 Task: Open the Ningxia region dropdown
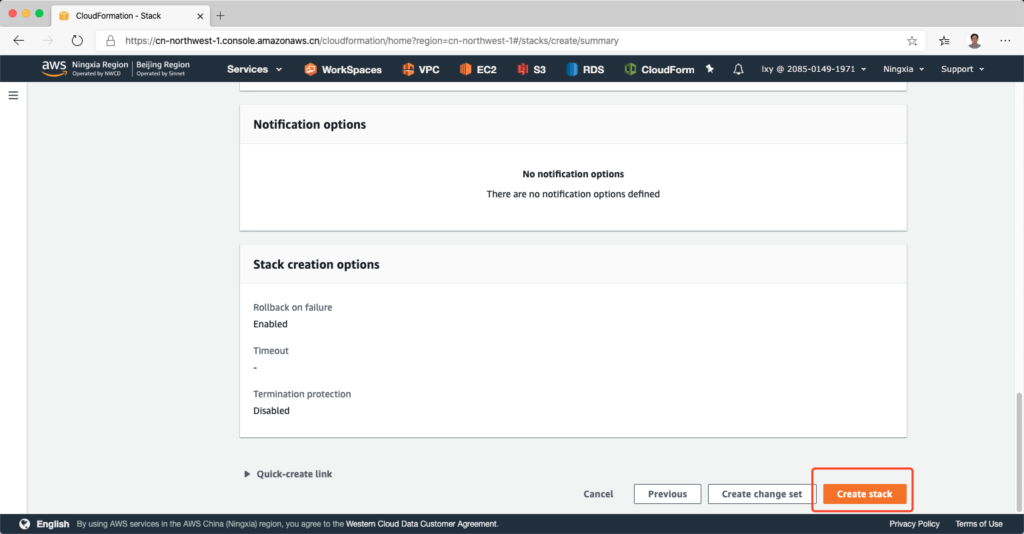pos(904,69)
